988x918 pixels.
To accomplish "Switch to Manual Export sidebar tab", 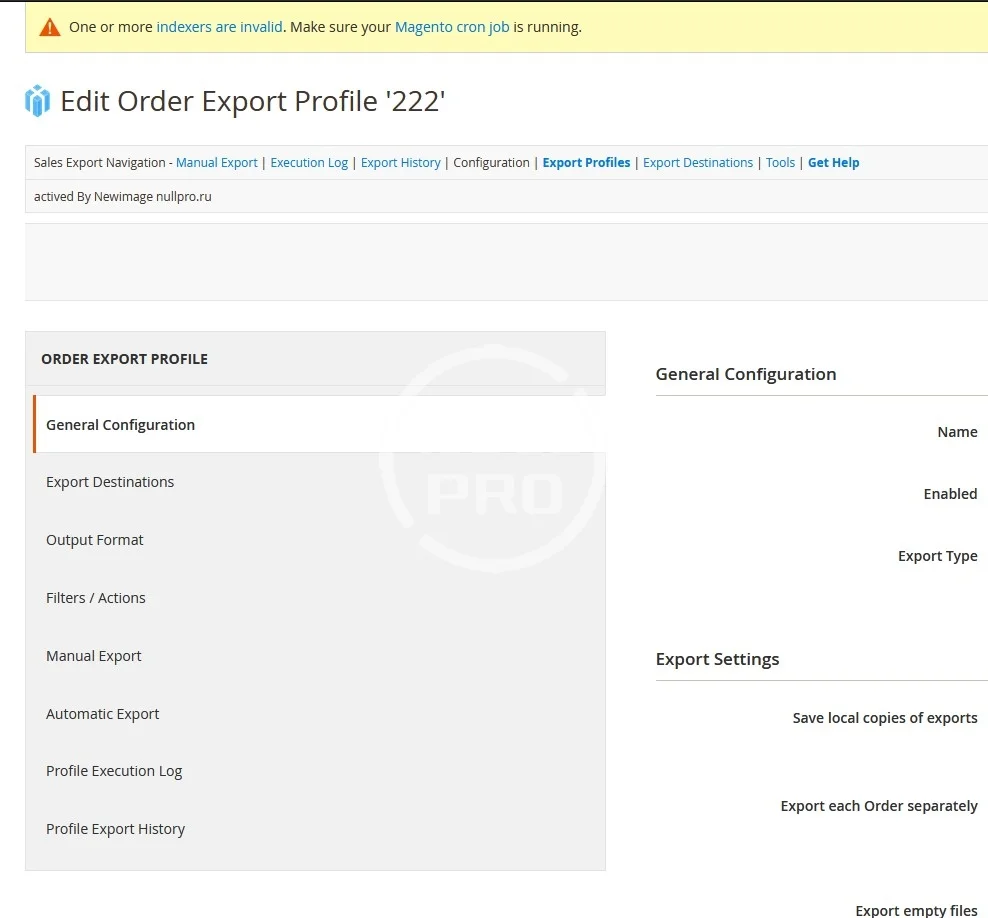I will [94, 656].
